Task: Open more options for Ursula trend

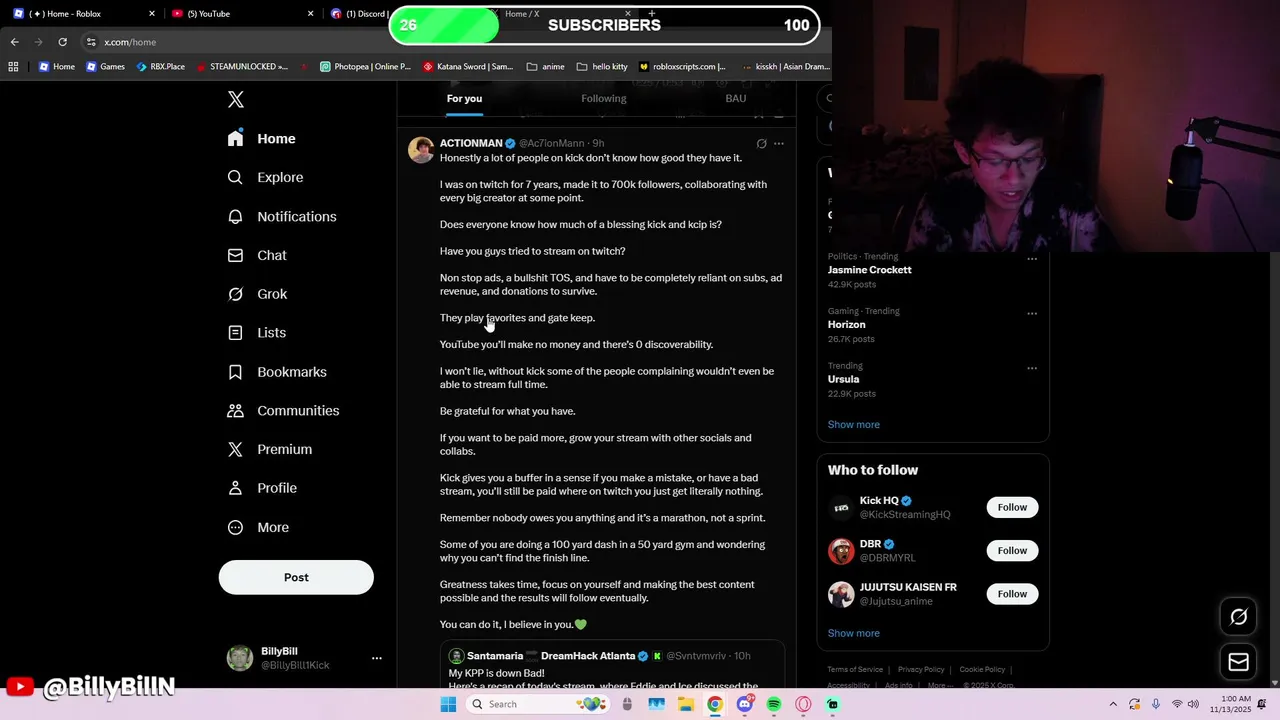Action: tap(1032, 368)
